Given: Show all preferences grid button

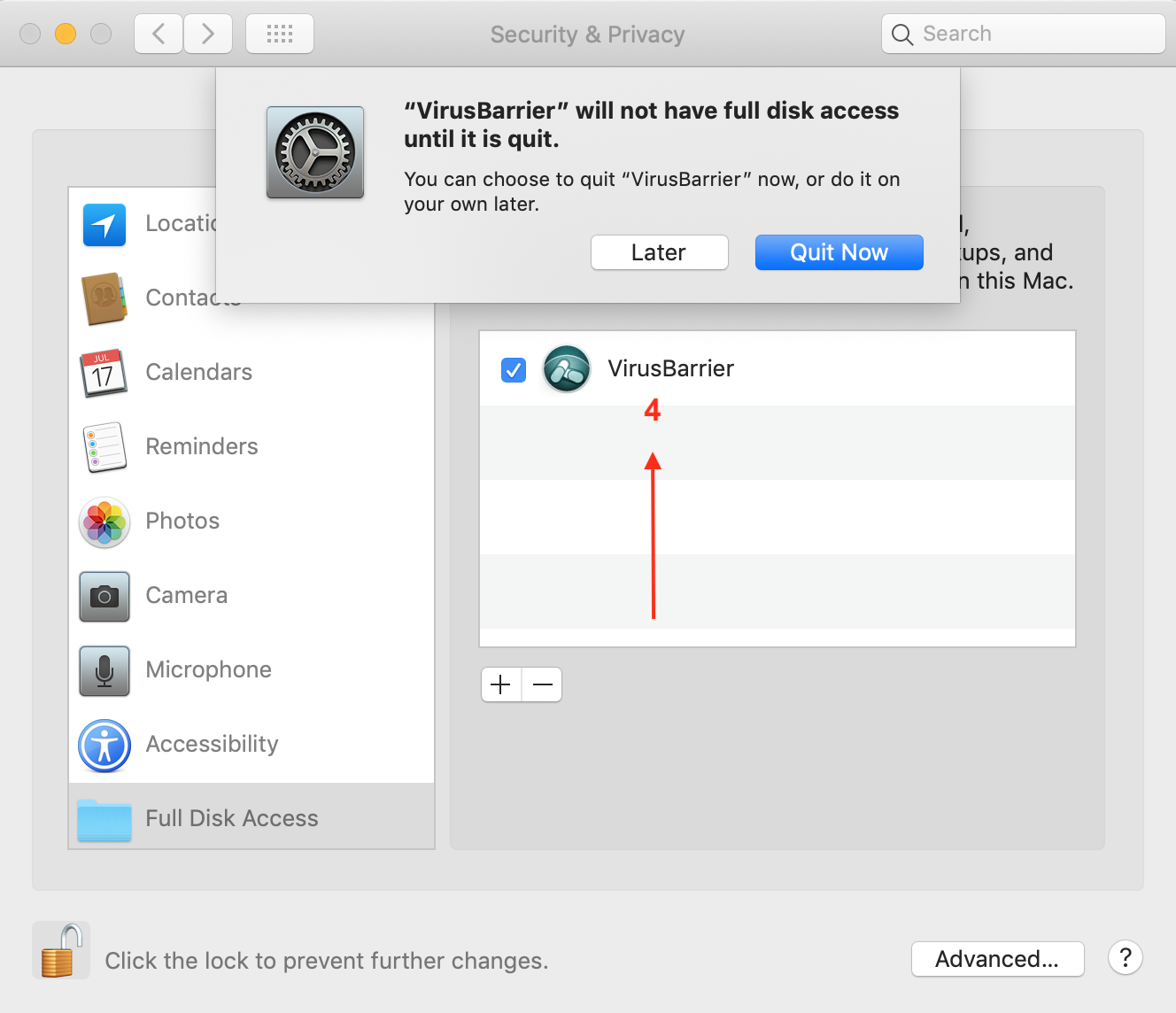Looking at the screenshot, I should tap(280, 34).
